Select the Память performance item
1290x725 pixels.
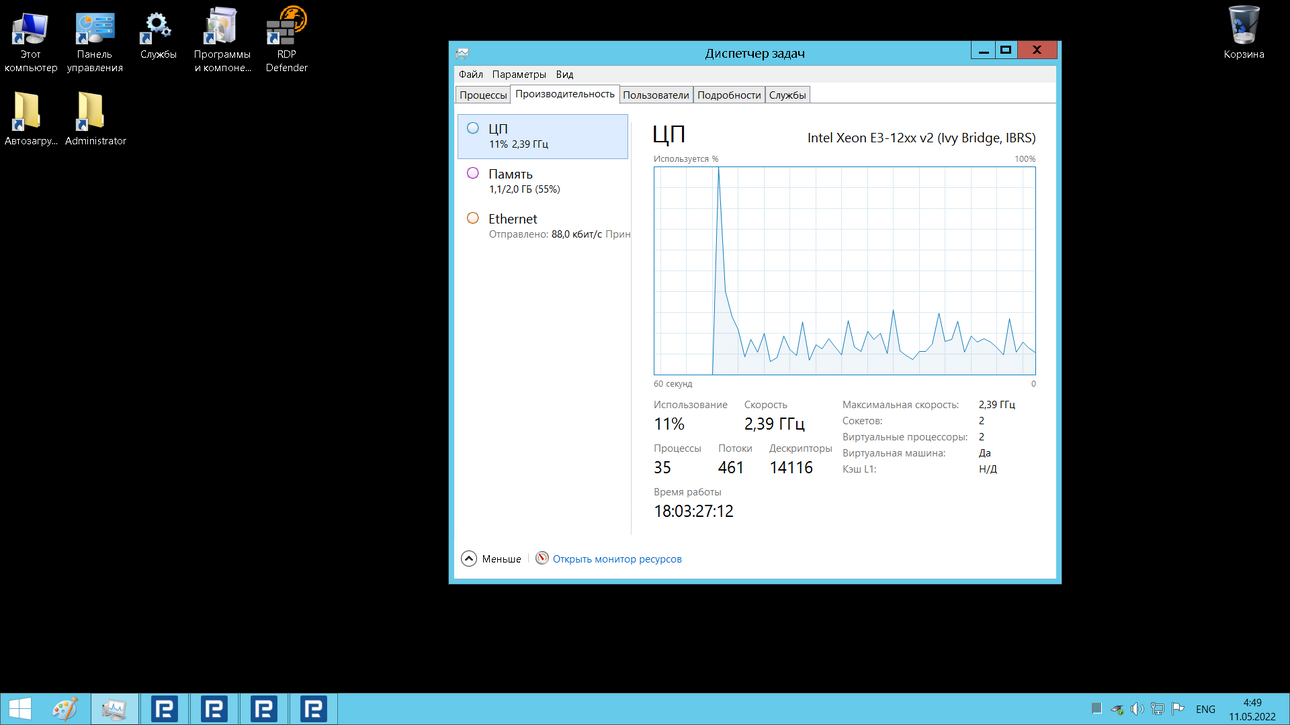(x=543, y=181)
